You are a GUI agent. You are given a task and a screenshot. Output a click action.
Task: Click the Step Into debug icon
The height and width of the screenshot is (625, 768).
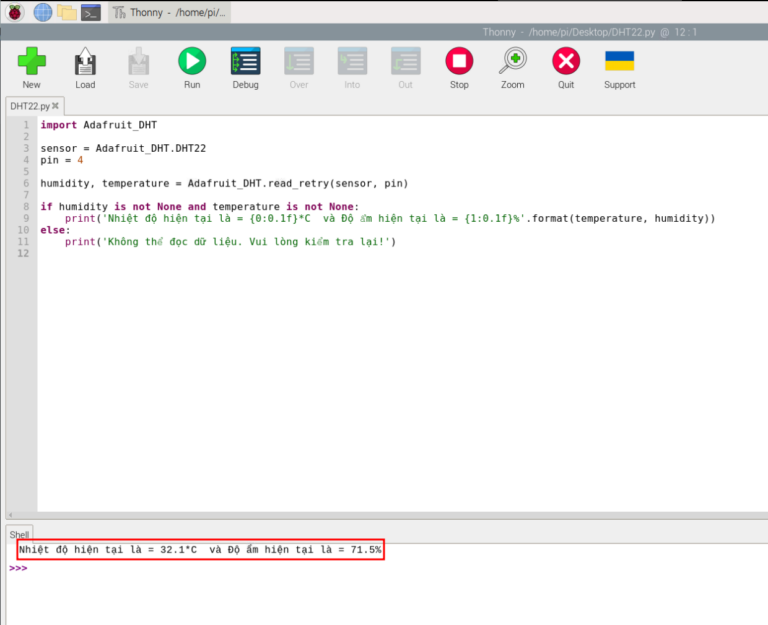(x=352, y=62)
